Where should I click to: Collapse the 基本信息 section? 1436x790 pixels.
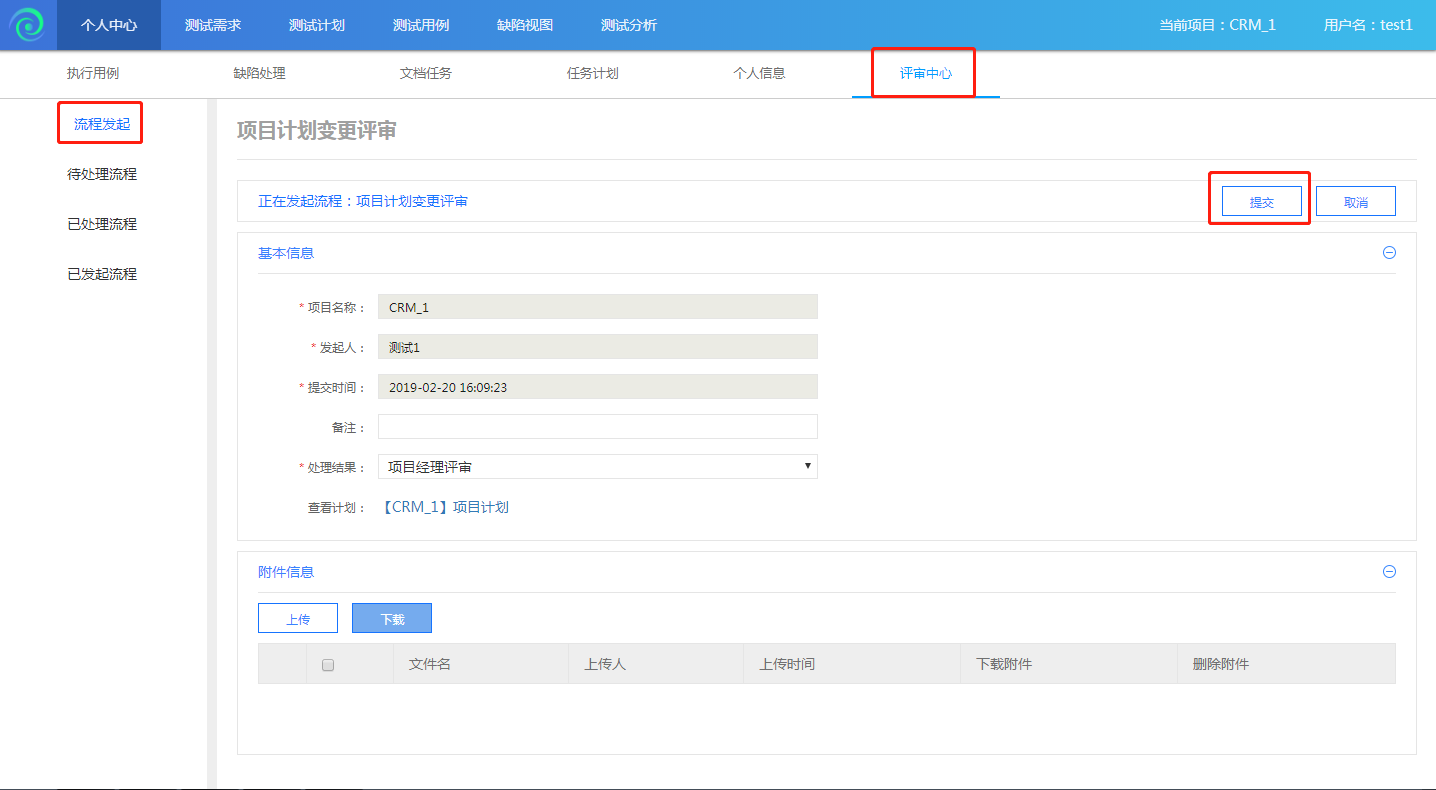point(1388,253)
